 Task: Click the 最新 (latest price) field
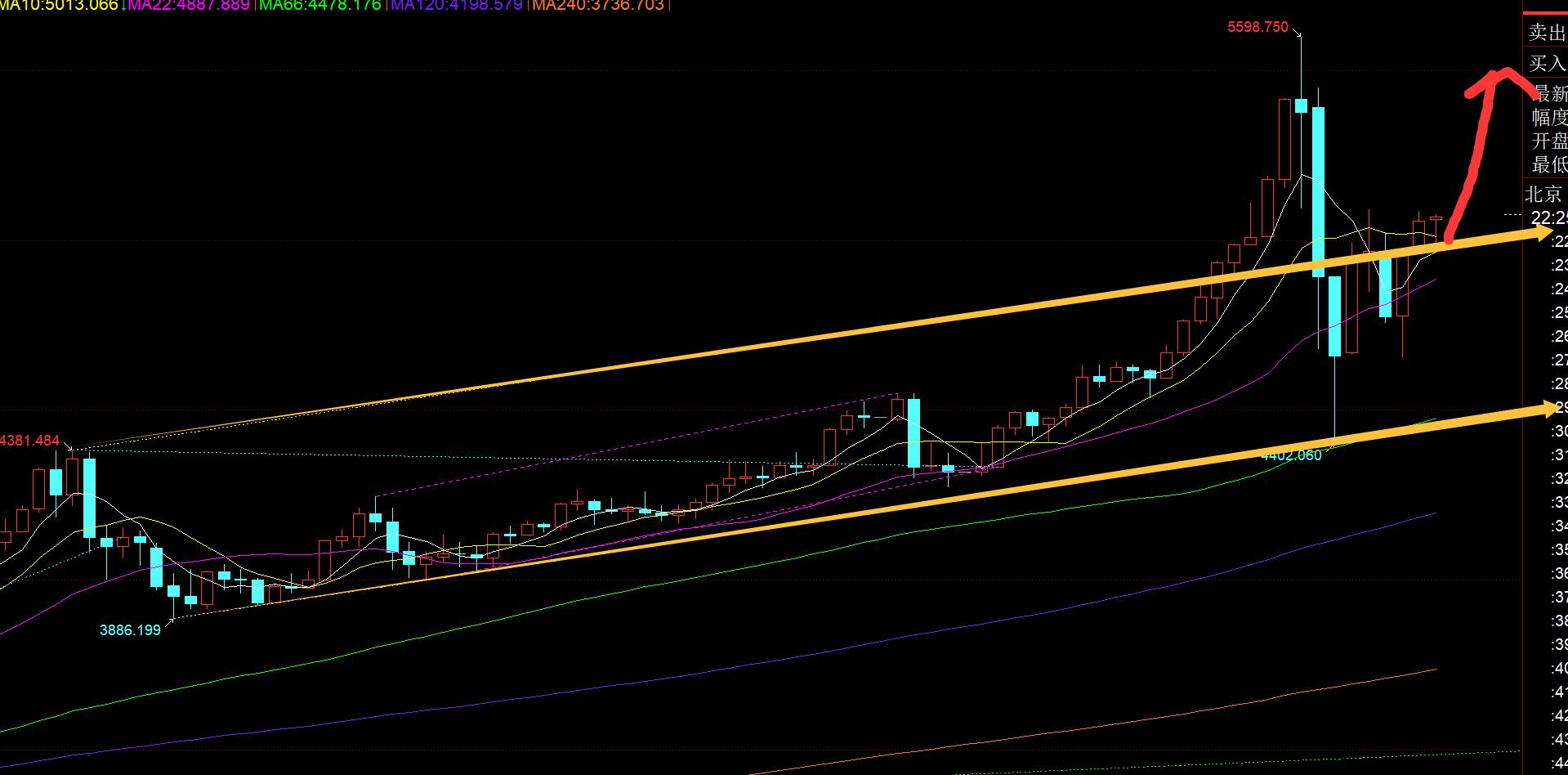(1549, 93)
